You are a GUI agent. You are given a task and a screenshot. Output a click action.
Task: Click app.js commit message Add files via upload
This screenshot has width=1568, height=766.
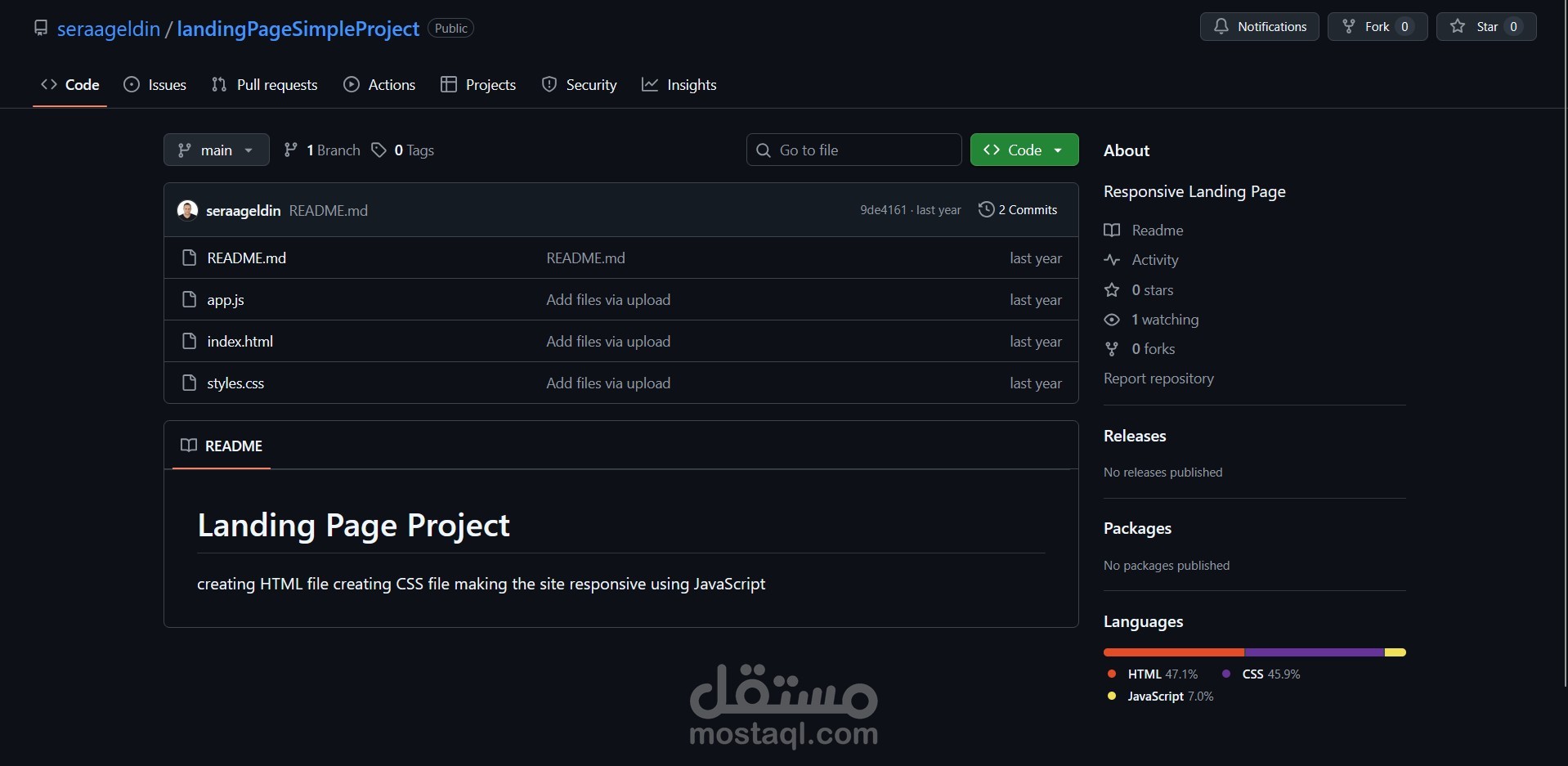click(x=608, y=300)
